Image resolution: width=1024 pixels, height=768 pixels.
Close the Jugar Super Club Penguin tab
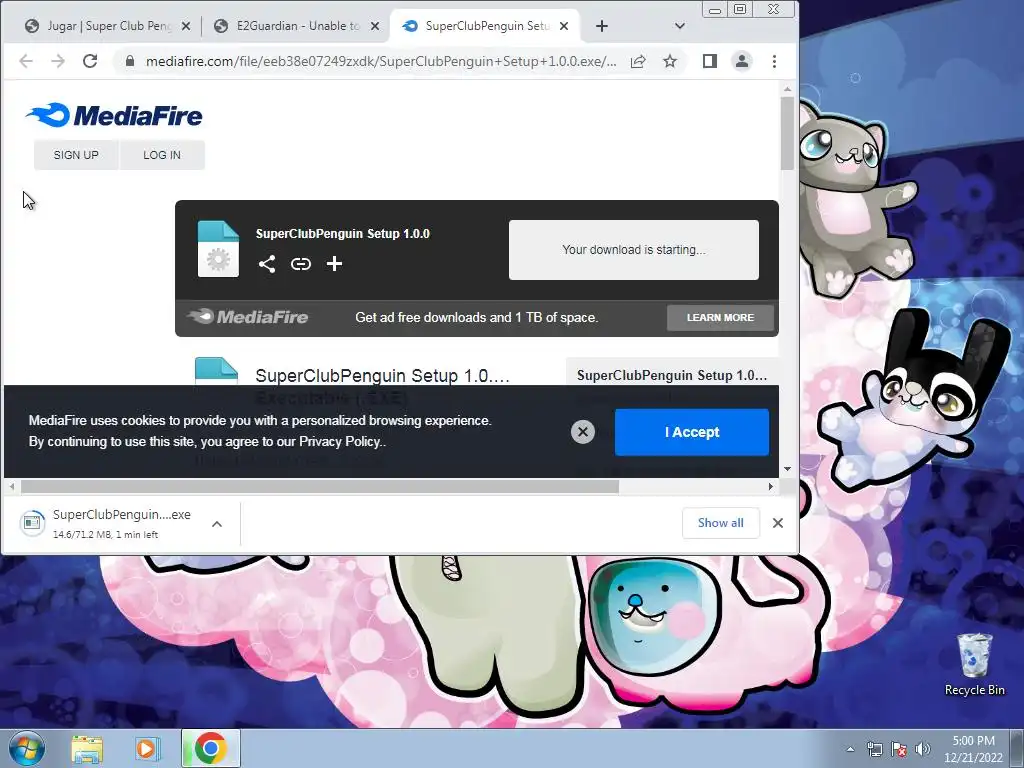[x=186, y=26]
